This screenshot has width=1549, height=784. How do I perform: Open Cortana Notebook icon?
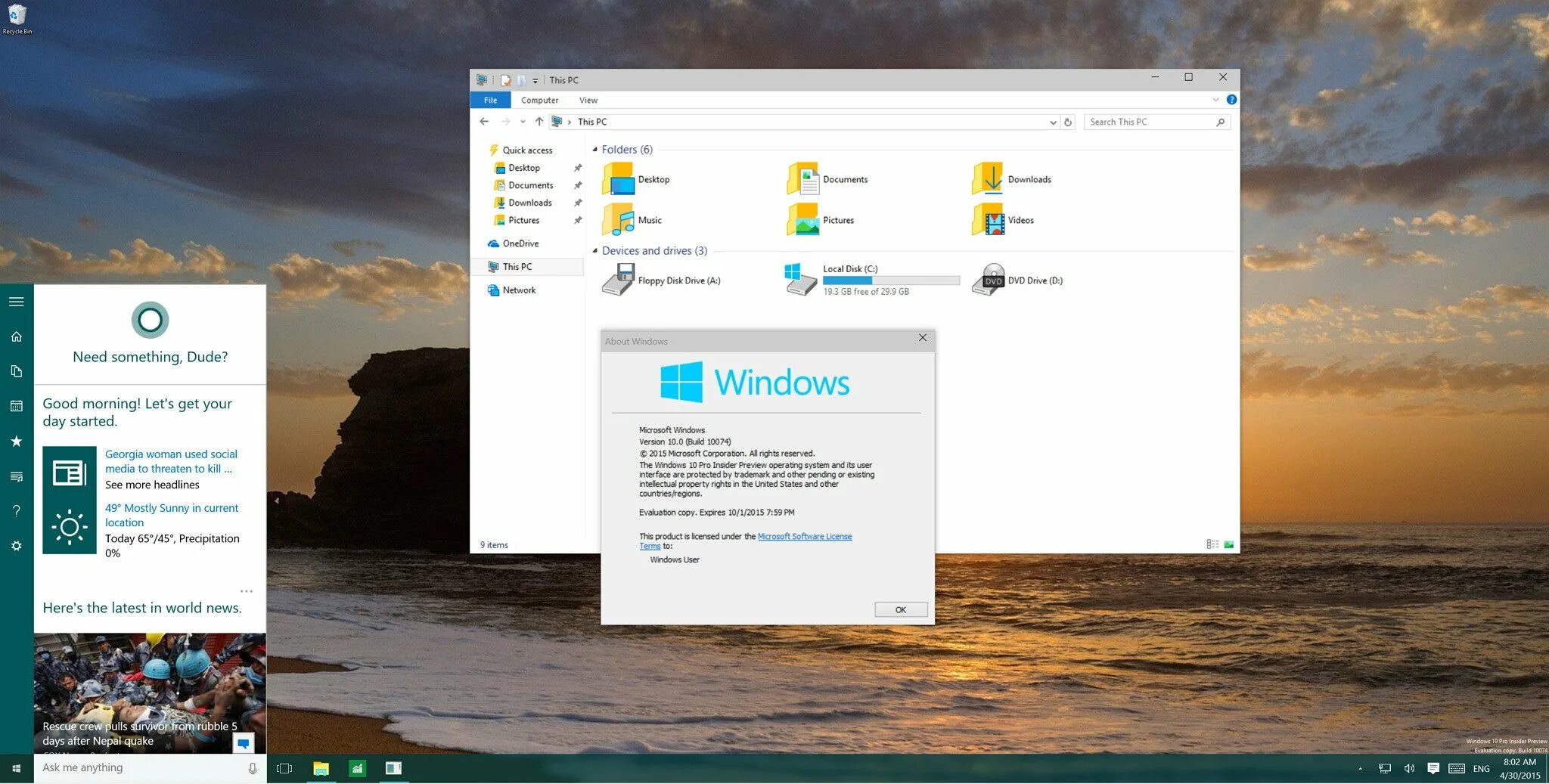(17, 371)
